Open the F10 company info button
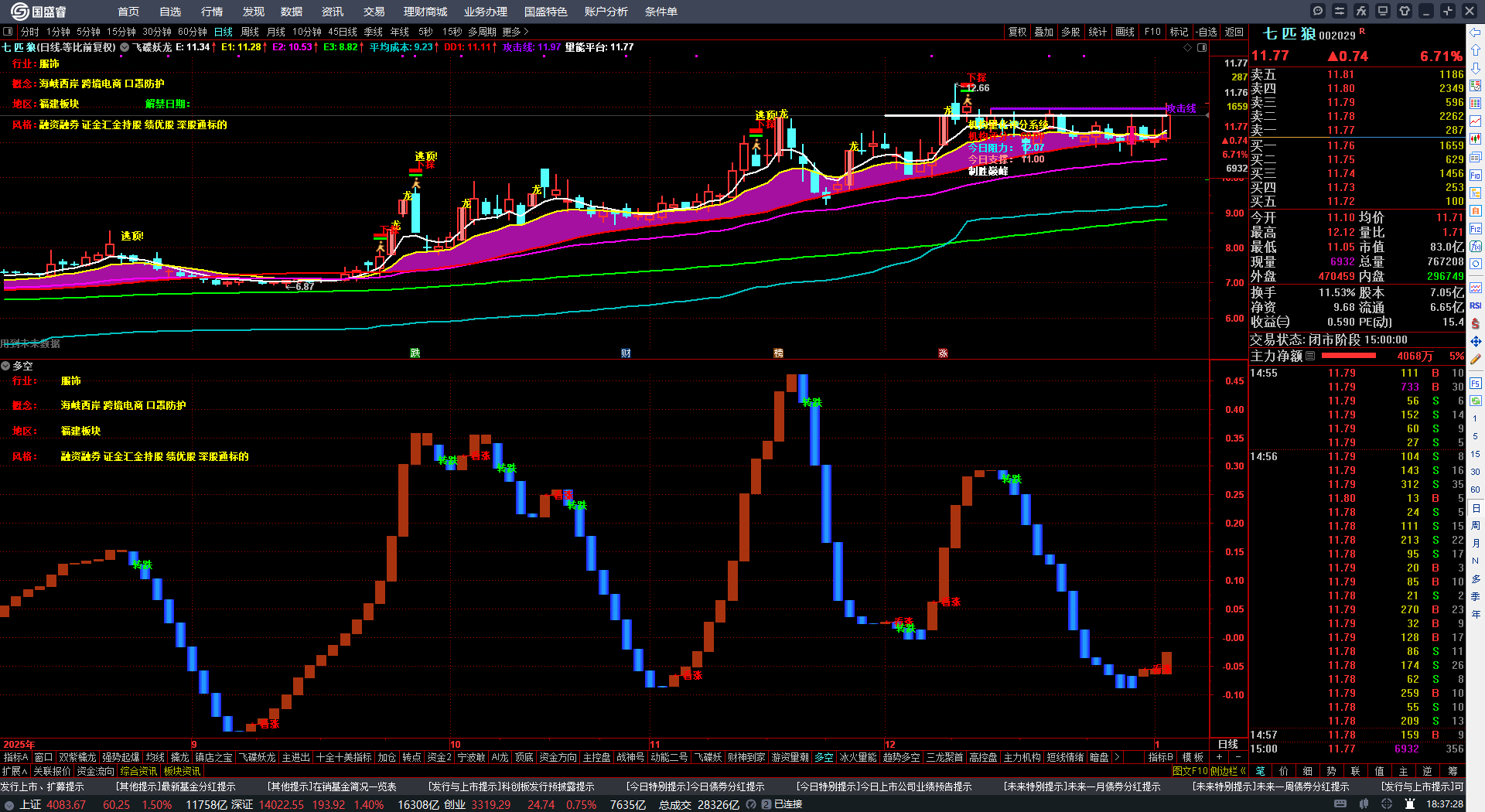The image size is (1485, 812). coord(1152,32)
